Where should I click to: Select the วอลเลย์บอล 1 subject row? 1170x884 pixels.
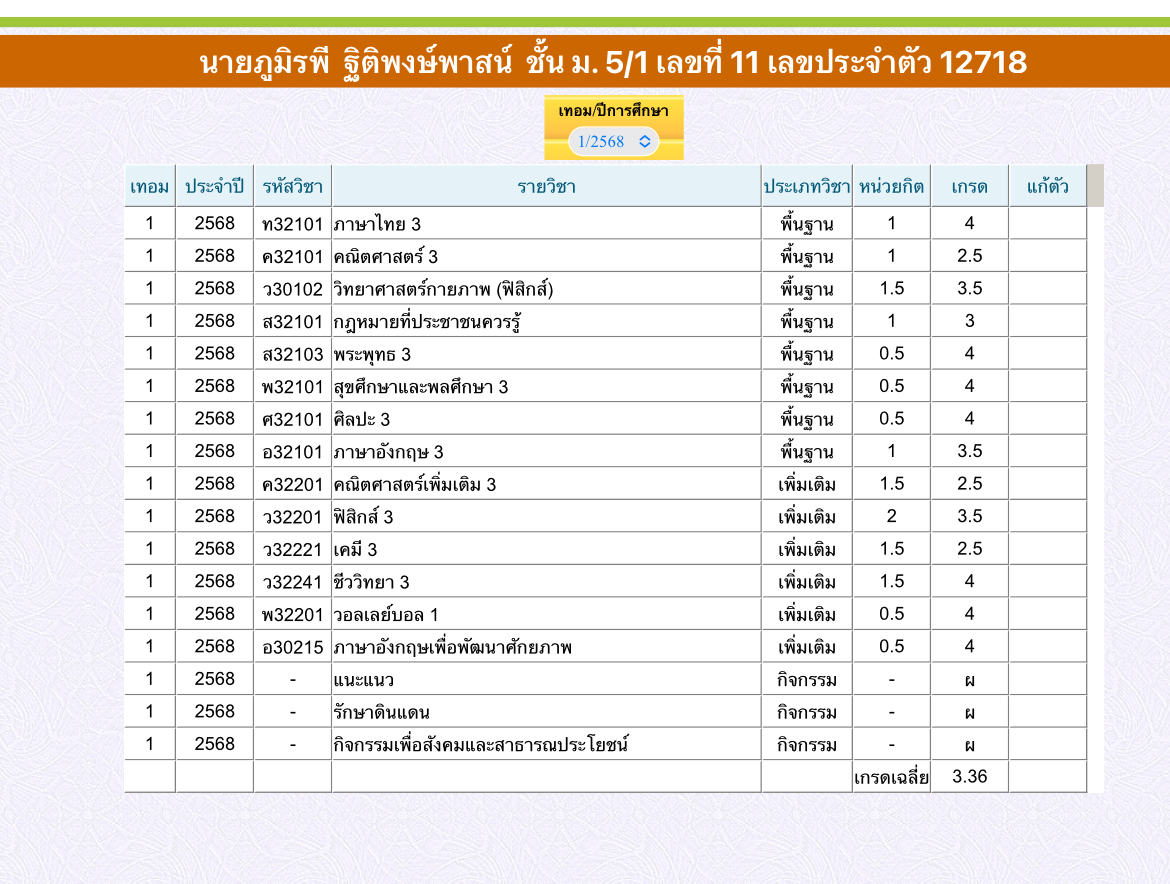point(386,615)
